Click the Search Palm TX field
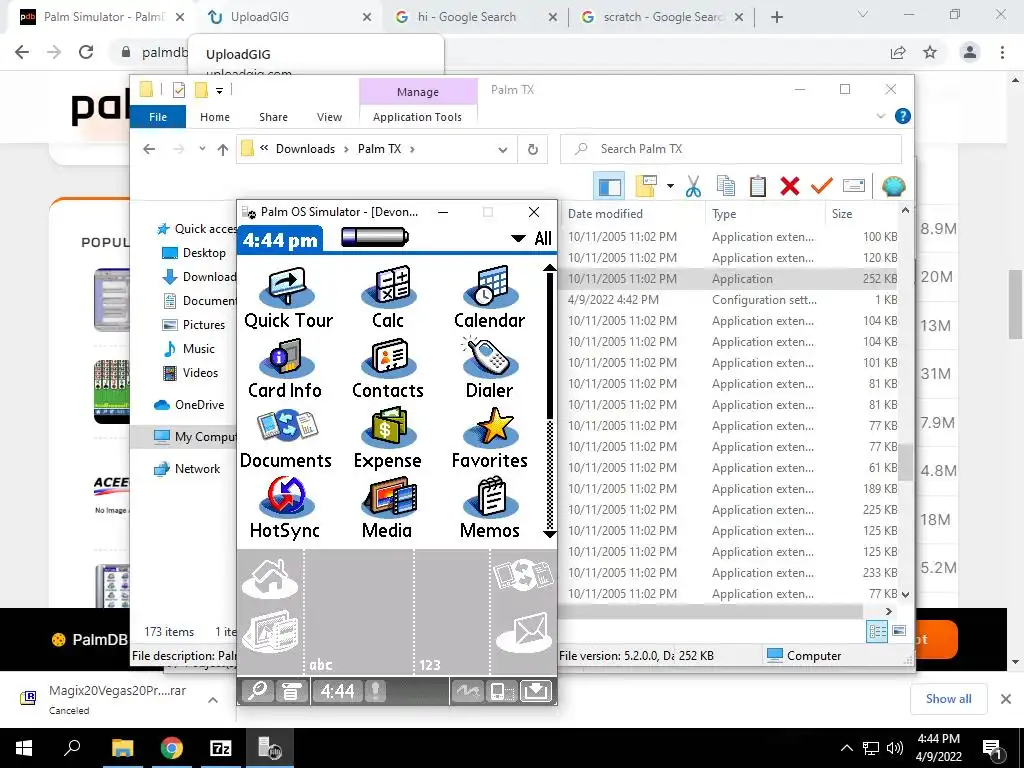This screenshot has height=768, width=1024. (x=731, y=150)
